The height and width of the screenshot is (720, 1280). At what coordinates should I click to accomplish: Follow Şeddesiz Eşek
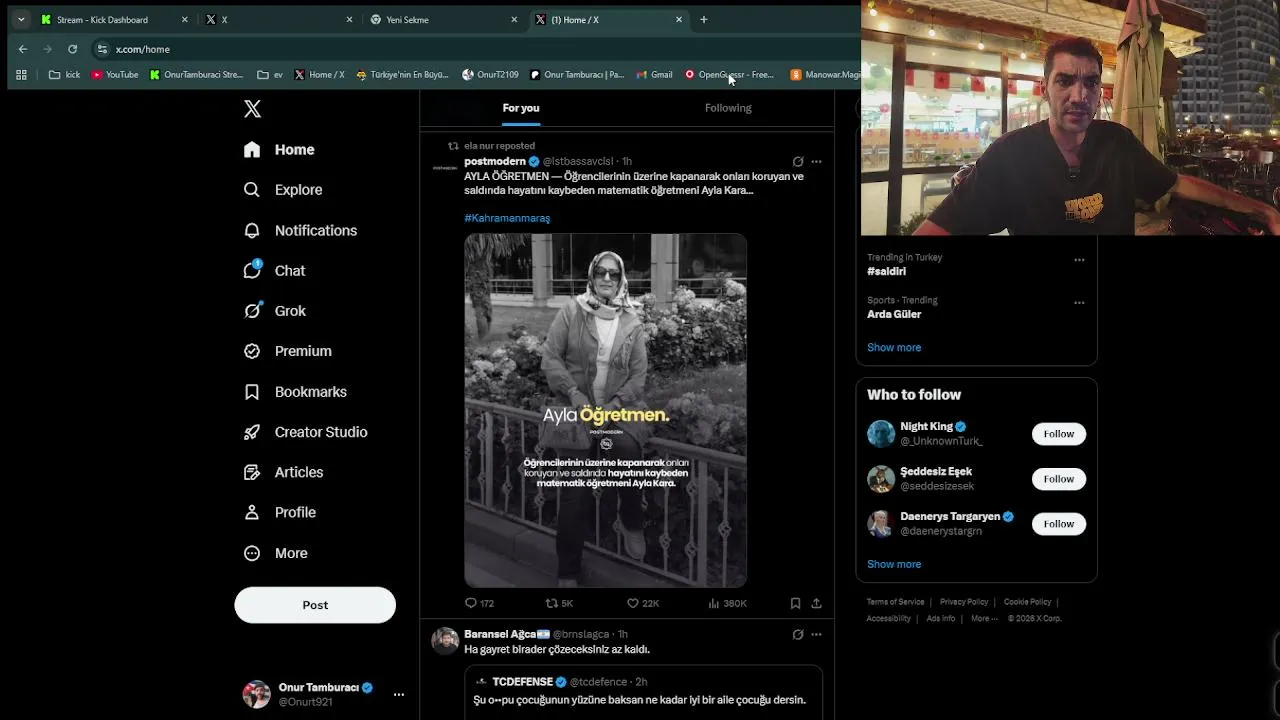coord(1058,479)
